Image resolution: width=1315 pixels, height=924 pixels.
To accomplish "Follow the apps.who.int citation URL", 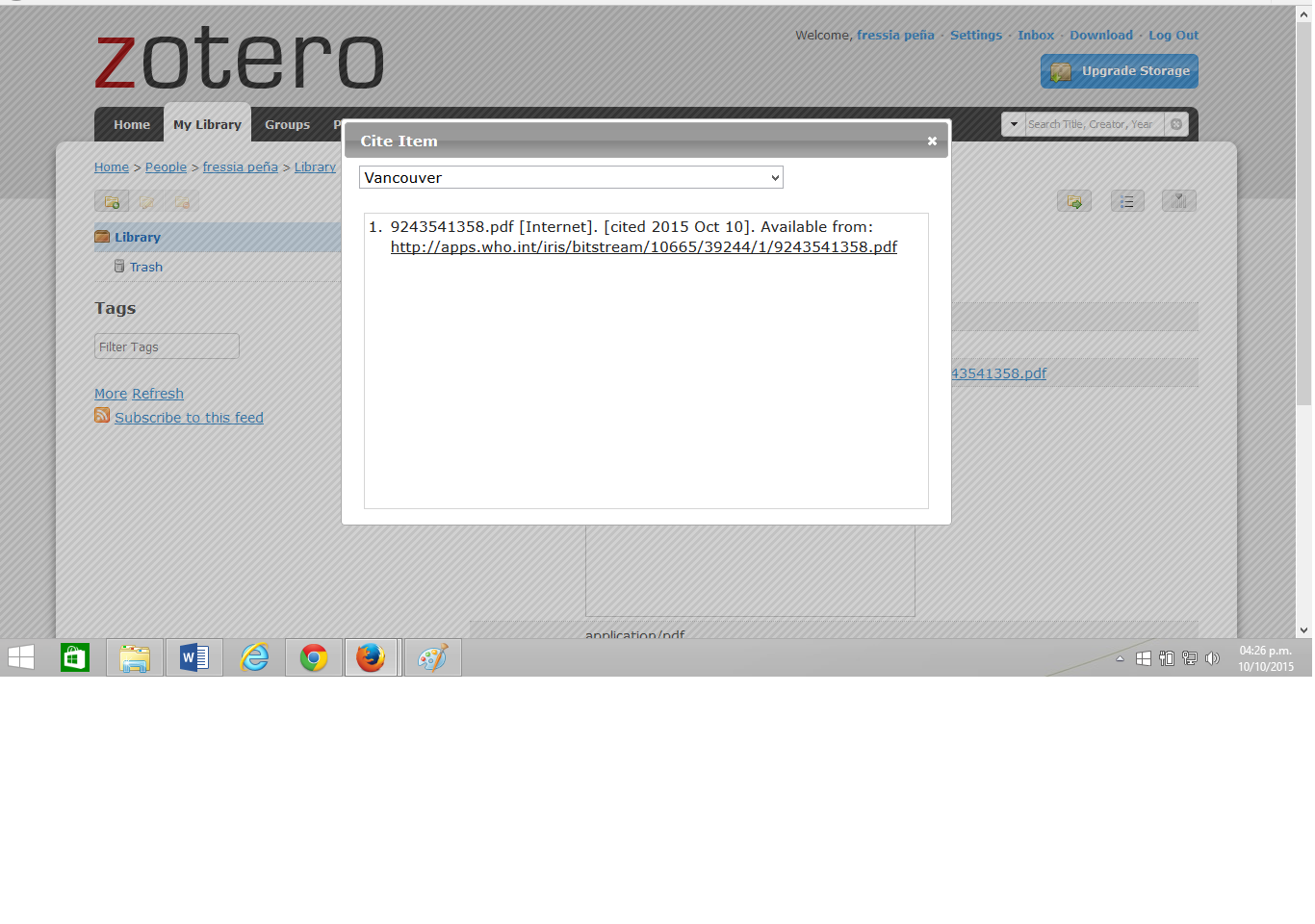I will pos(643,246).
